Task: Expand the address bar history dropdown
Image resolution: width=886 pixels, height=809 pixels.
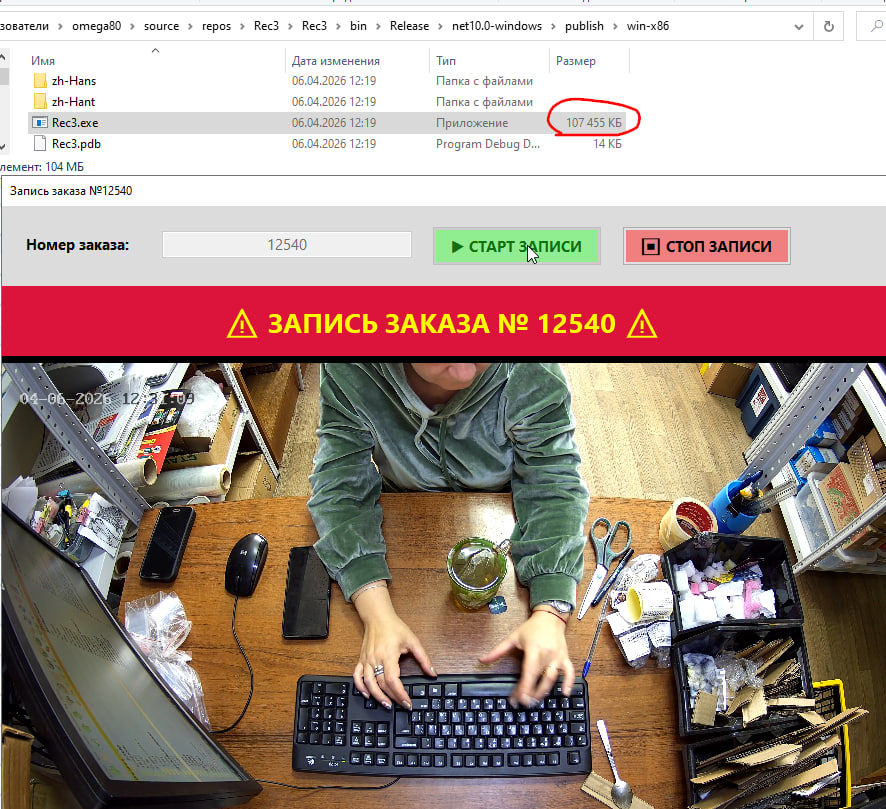Action: coord(797,26)
